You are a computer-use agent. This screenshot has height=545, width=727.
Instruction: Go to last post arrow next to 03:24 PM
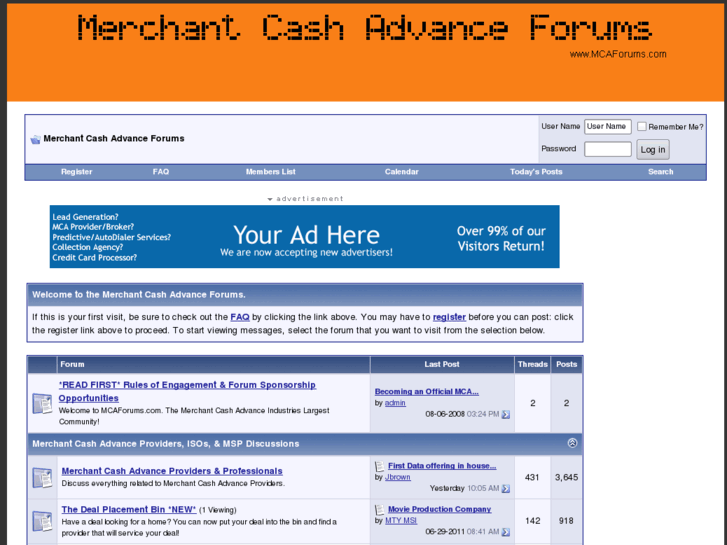[x=506, y=414]
